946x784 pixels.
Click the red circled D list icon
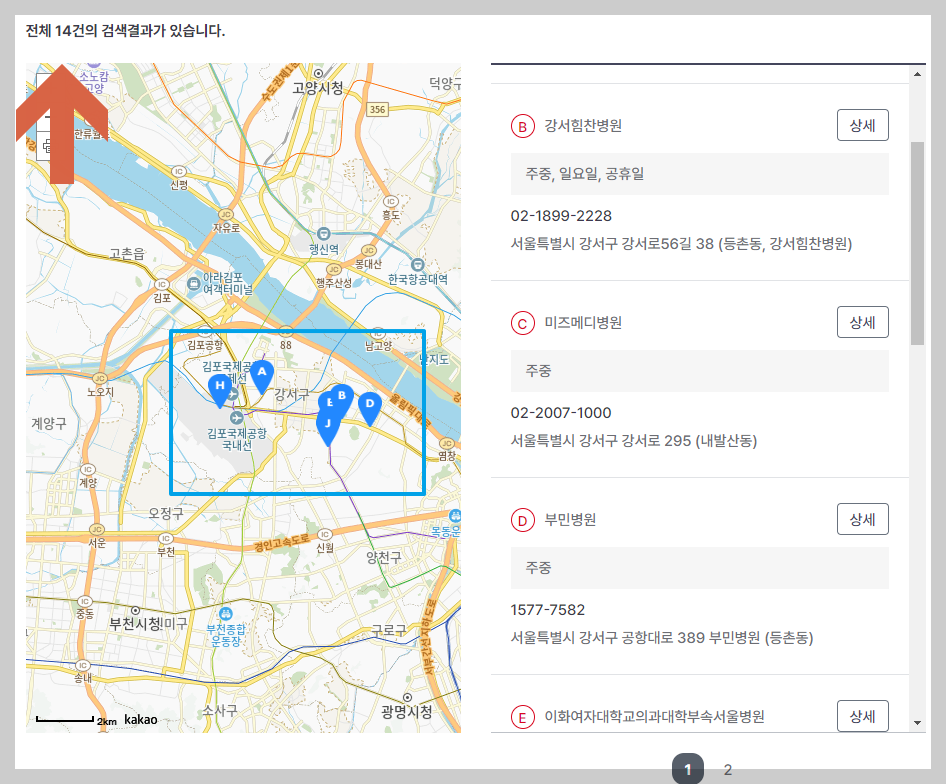[522, 520]
